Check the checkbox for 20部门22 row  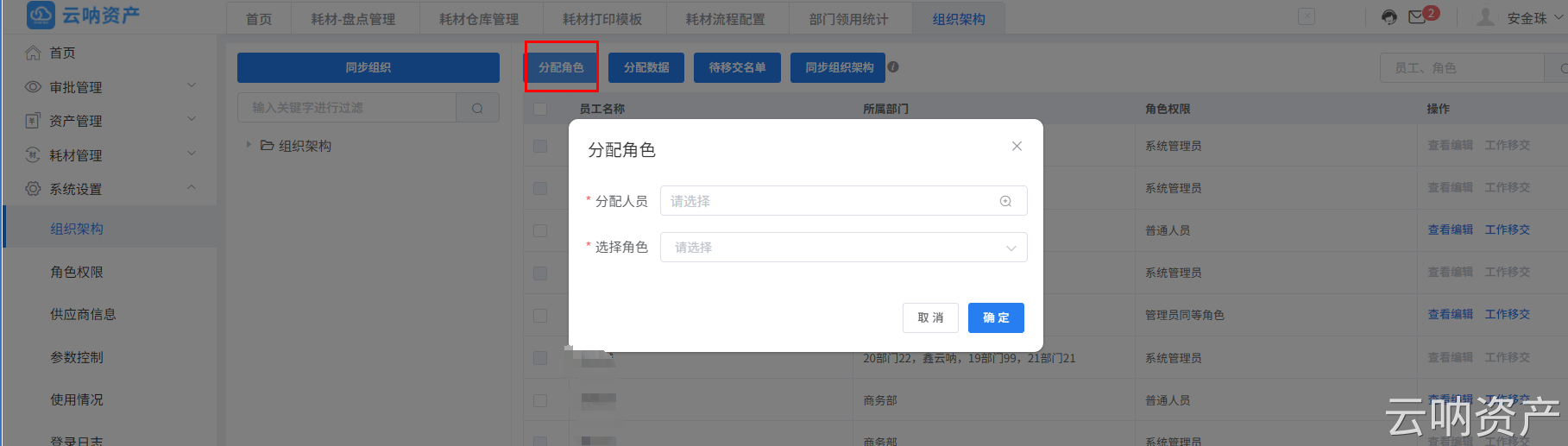(540, 358)
